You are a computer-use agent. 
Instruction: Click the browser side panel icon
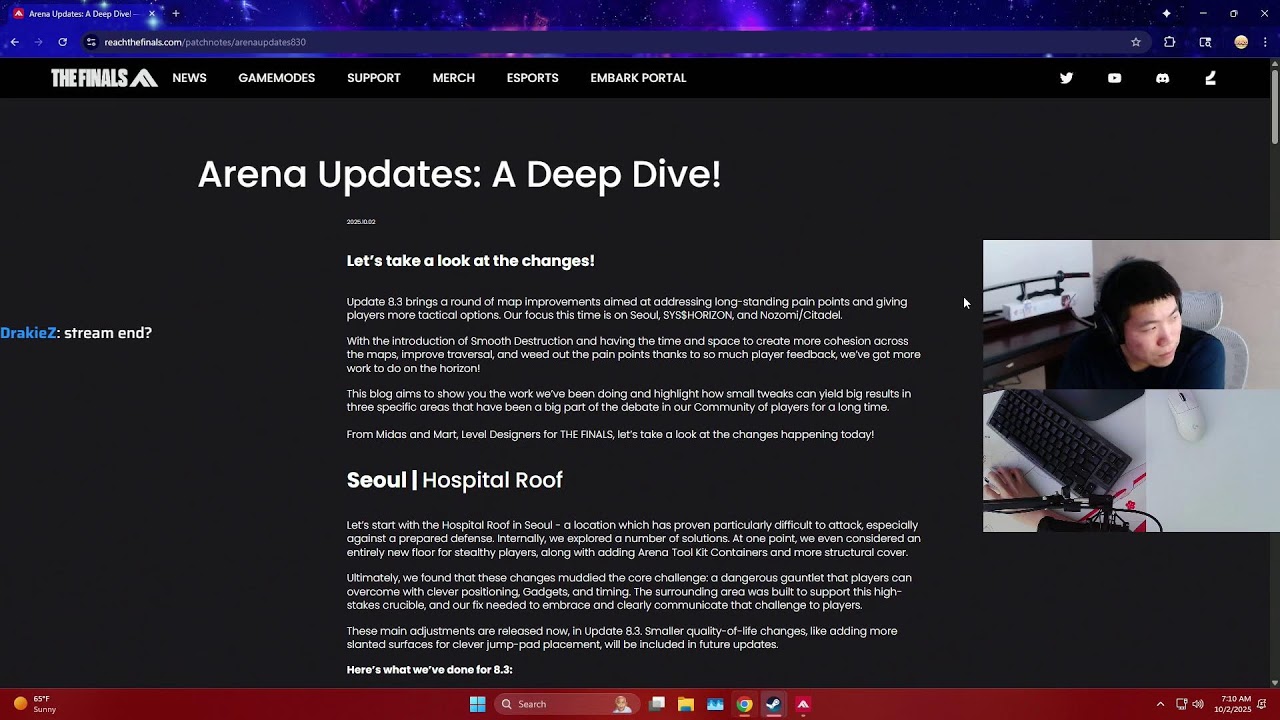pos(1205,42)
